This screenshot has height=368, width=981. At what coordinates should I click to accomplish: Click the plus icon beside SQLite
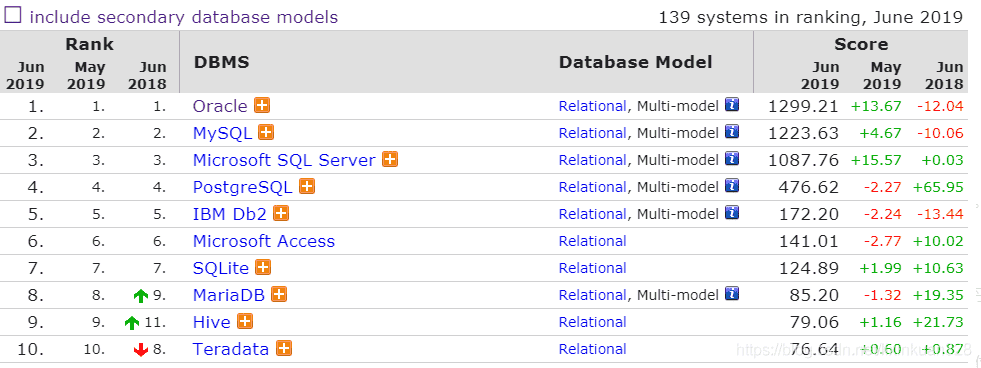click(x=263, y=267)
